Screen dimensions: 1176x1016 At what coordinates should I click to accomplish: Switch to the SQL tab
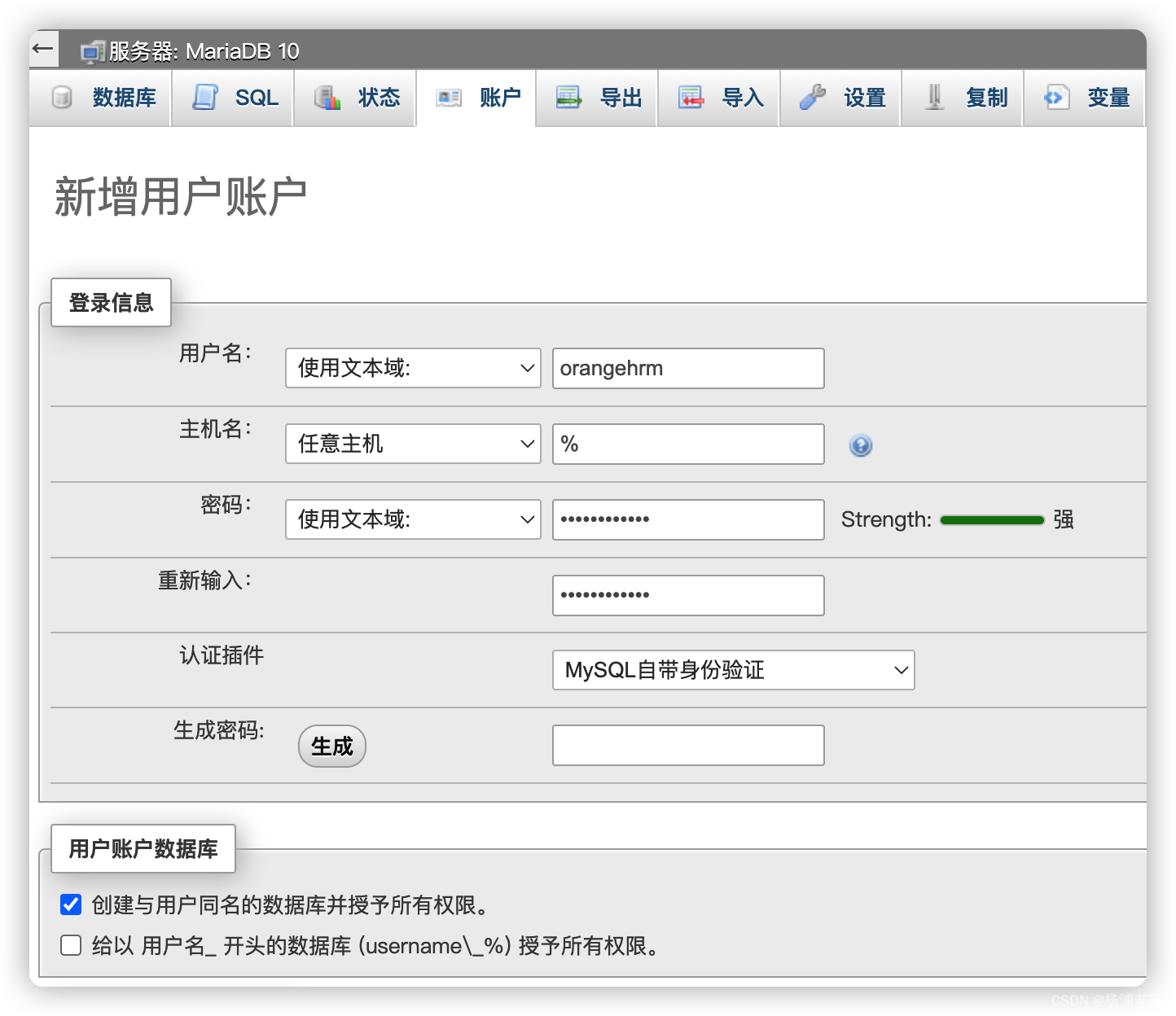(x=233, y=98)
